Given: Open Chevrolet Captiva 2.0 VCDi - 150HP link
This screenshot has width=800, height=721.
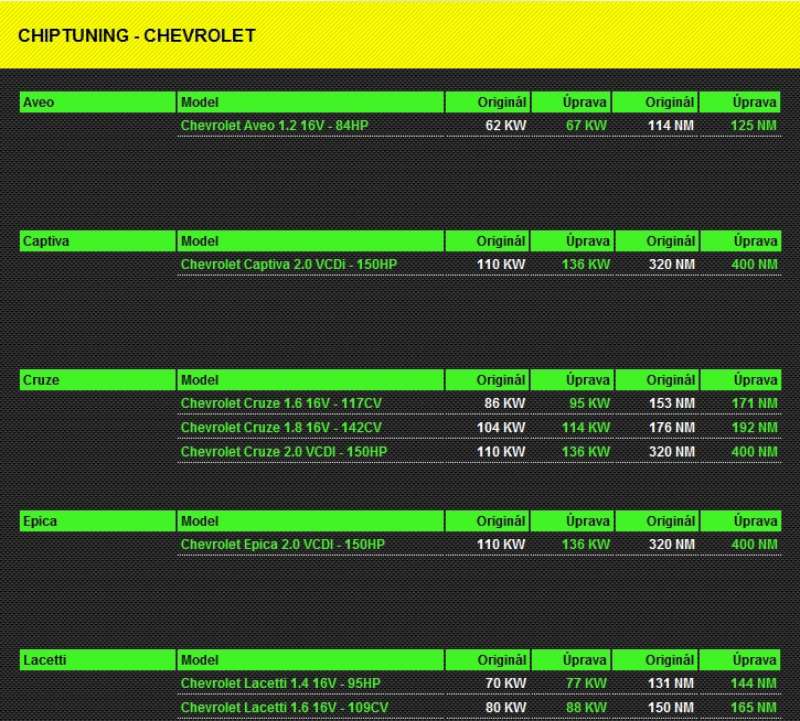Looking at the screenshot, I should tap(289, 264).
